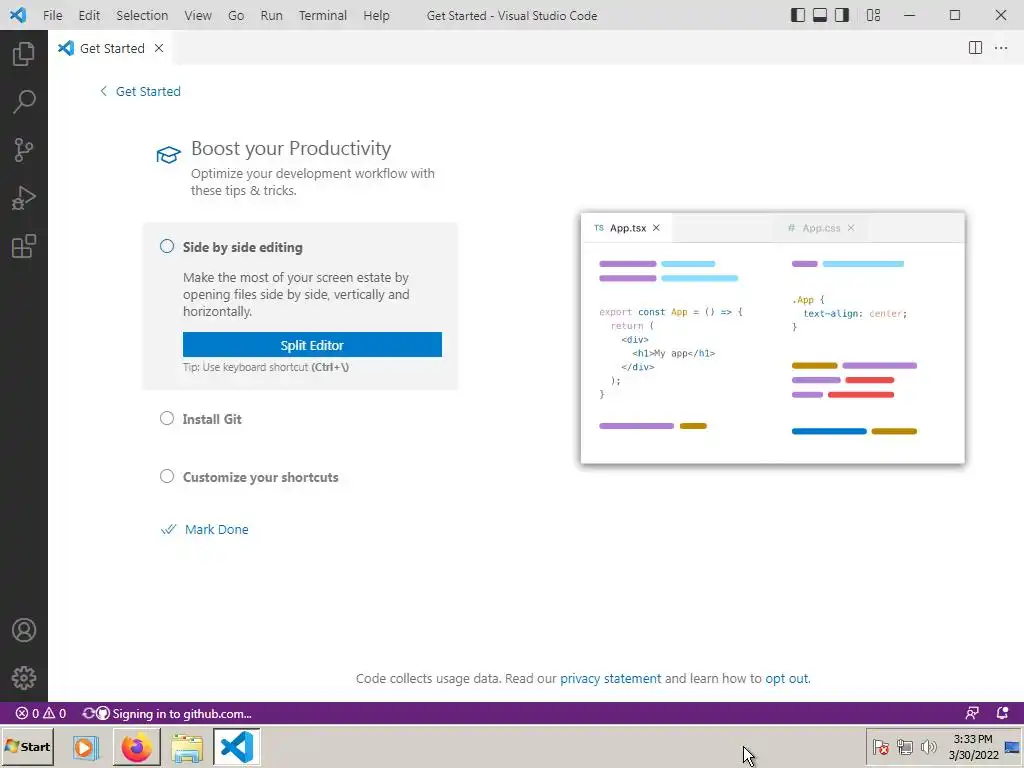
Task: Select the Install Git step circle
Action: (x=167, y=418)
